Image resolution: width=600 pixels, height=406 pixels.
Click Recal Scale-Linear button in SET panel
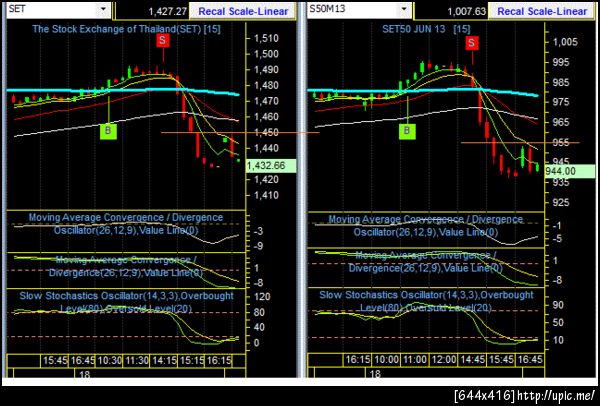coord(243,11)
